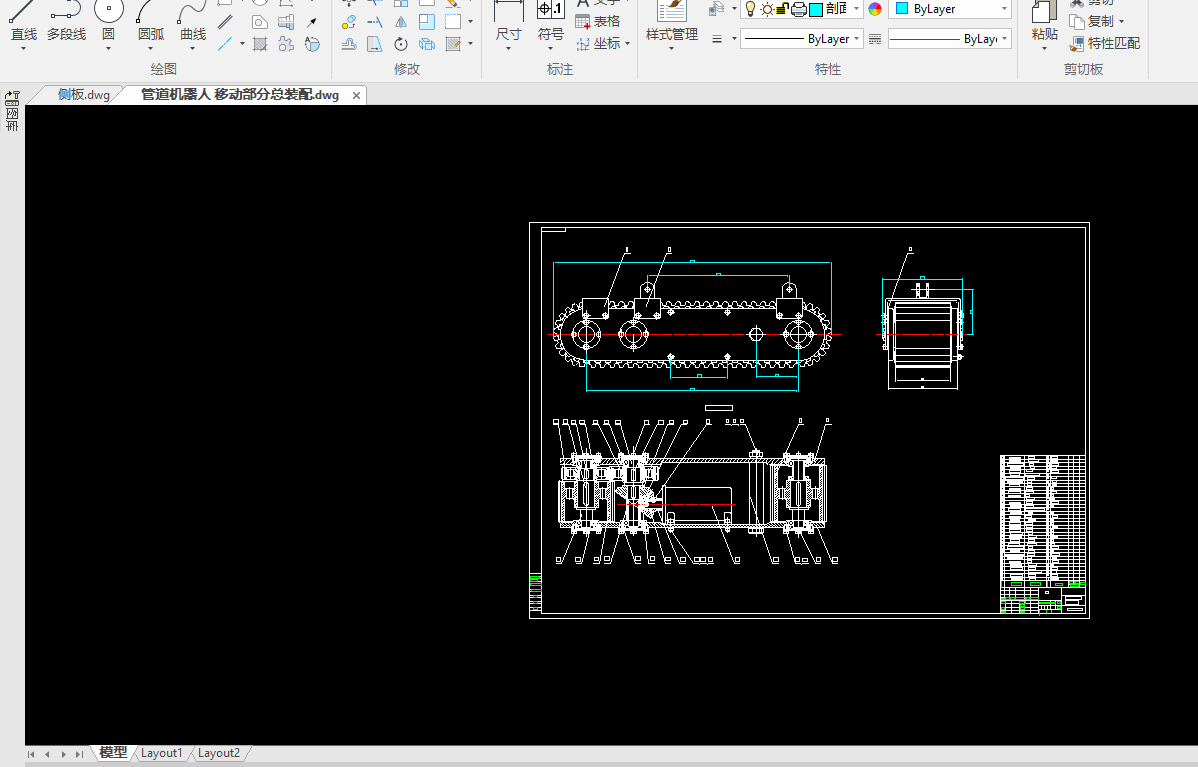Toggle the layer on/off lightbulb icon
This screenshot has width=1198, height=767.
click(x=750, y=9)
